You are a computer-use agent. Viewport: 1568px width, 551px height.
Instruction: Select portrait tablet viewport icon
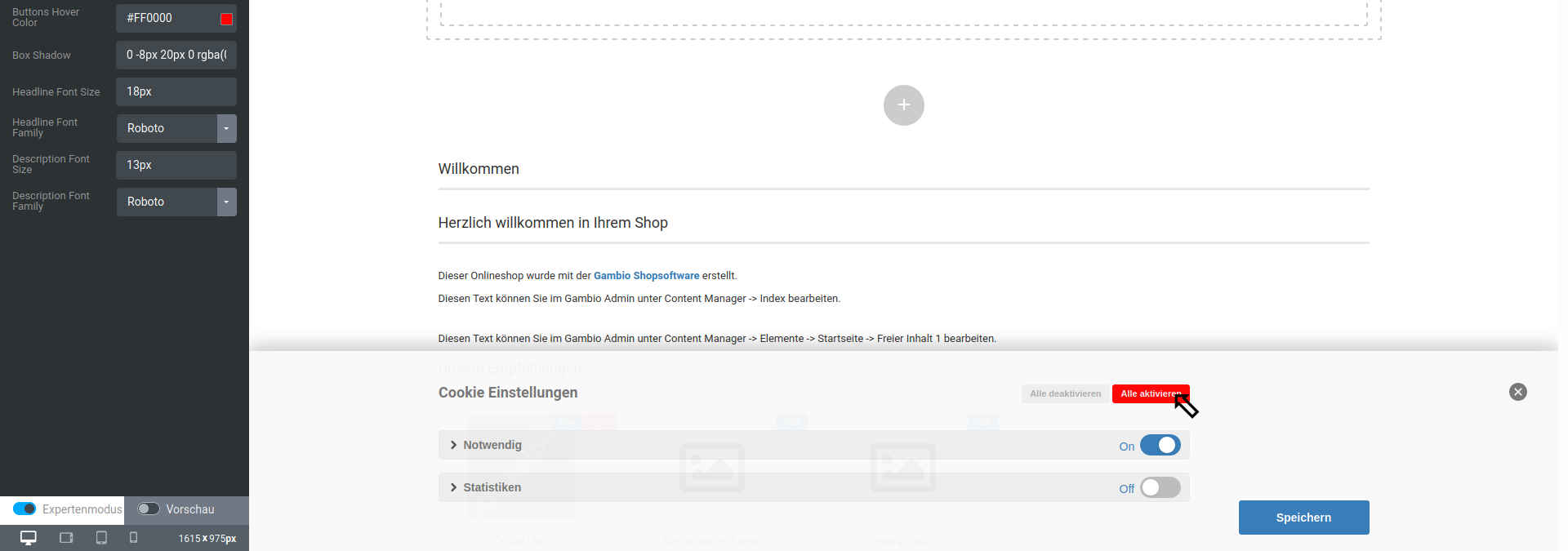click(x=101, y=538)
